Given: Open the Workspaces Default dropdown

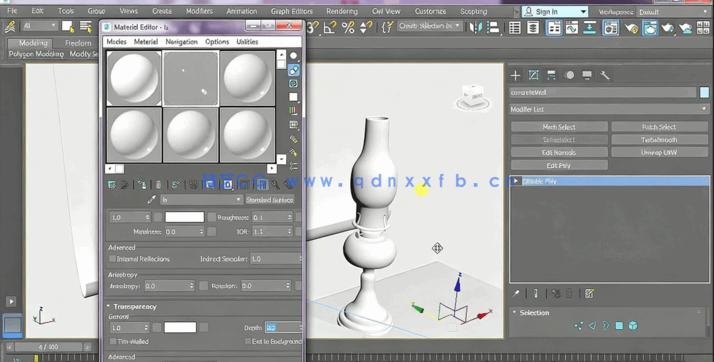Looking at the screenshot, I should coord(673,12).
